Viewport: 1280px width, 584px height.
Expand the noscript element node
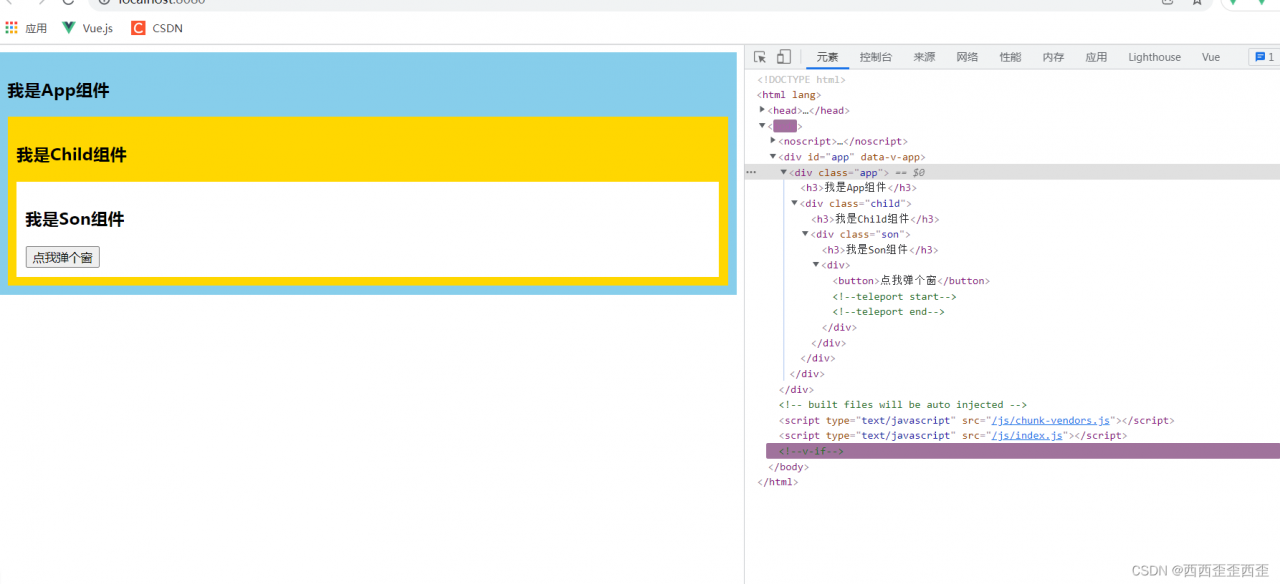point(773,141)
